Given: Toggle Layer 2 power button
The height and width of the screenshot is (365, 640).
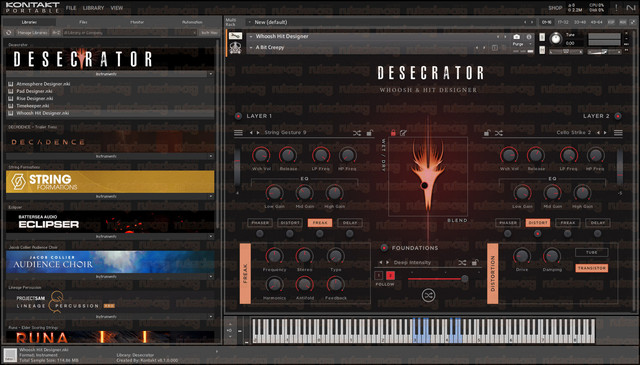Looking at the screenshot, I should tap(618, 116).
